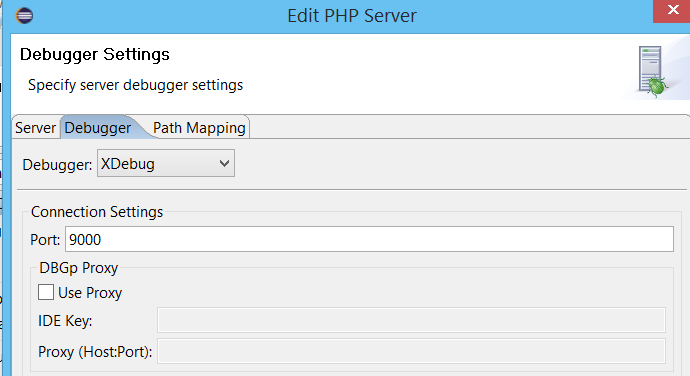The width and height of the screenshot is (690, 376).
Task: Click the Port field containing 9000
Action: pyautogui.click(x=369, y=240)
